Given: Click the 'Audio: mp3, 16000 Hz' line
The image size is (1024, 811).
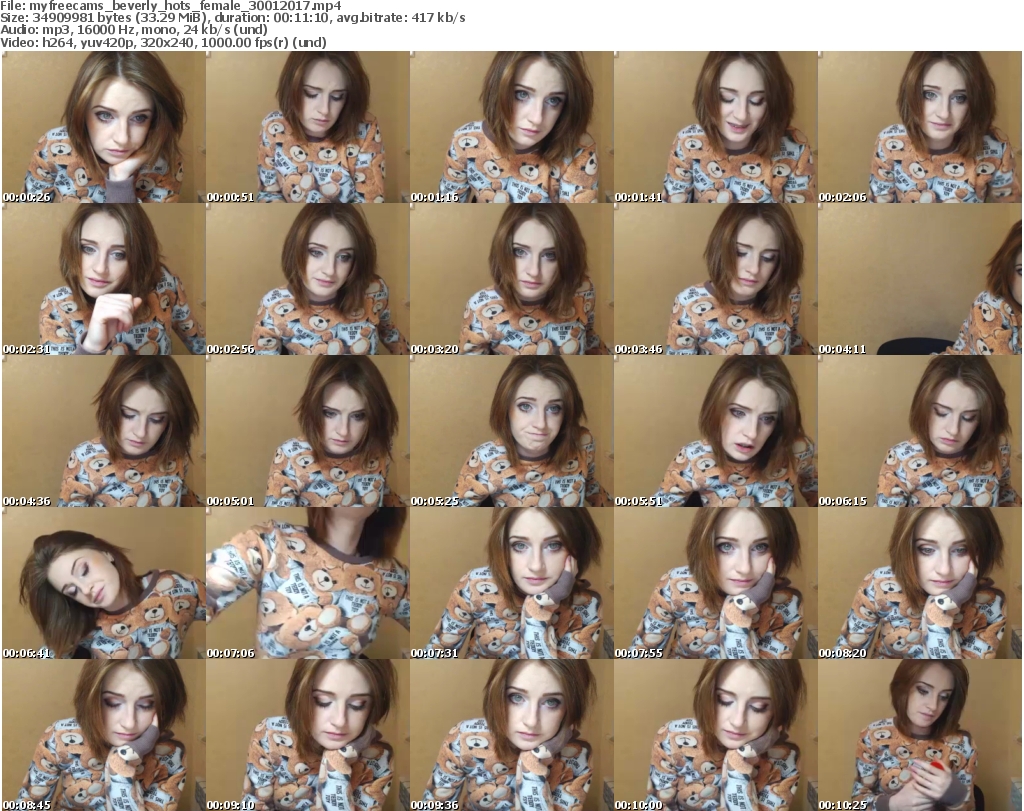Looking at the screenshot, I should pos(134,30).
